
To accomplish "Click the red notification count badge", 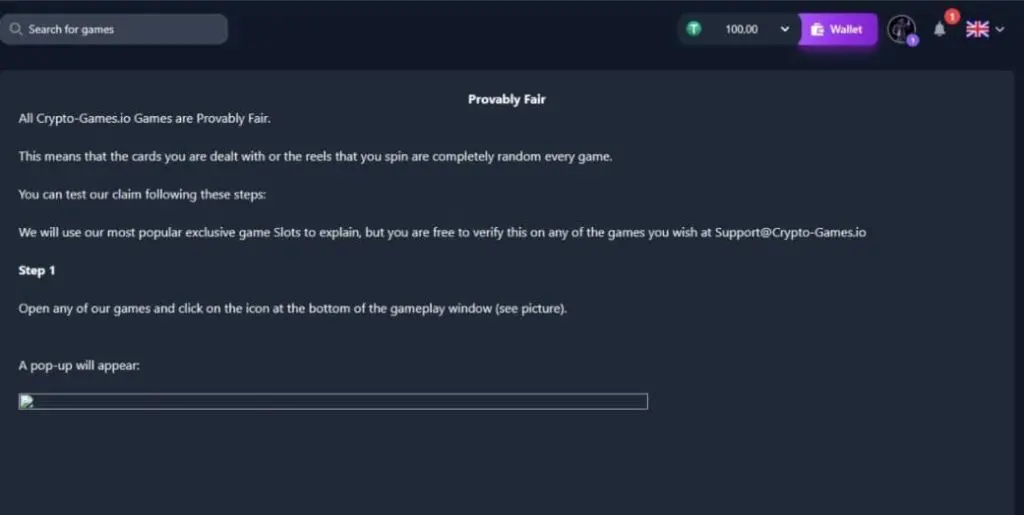I will click(x=951, y=17).
